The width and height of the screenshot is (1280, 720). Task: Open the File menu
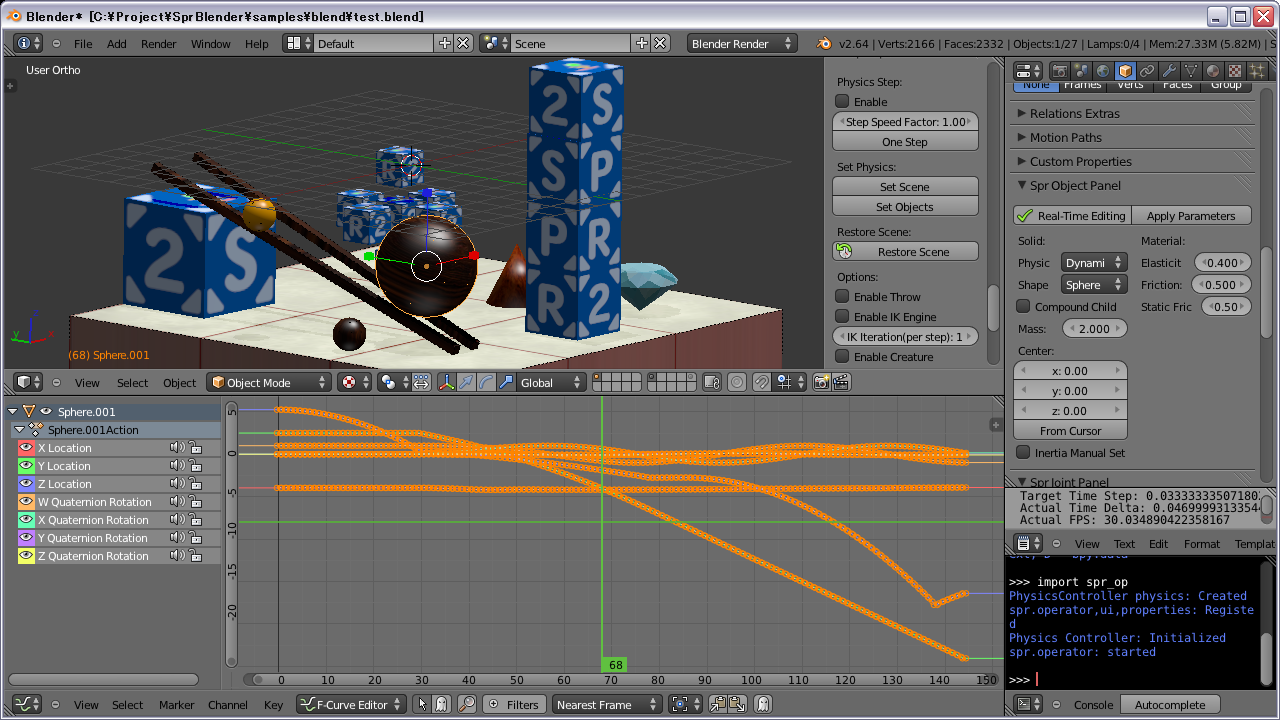[83, 43]
